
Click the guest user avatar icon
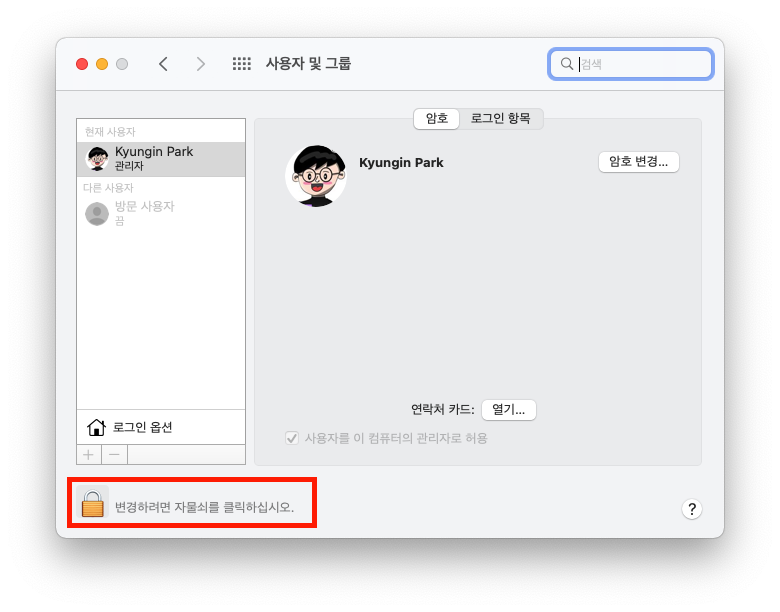pos(97,213)
